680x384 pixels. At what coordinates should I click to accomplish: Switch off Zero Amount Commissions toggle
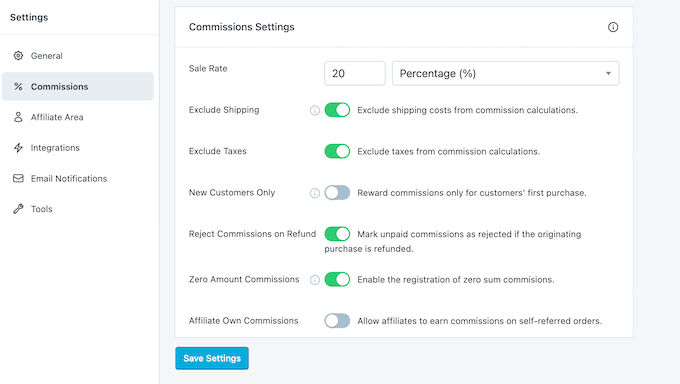337,279
